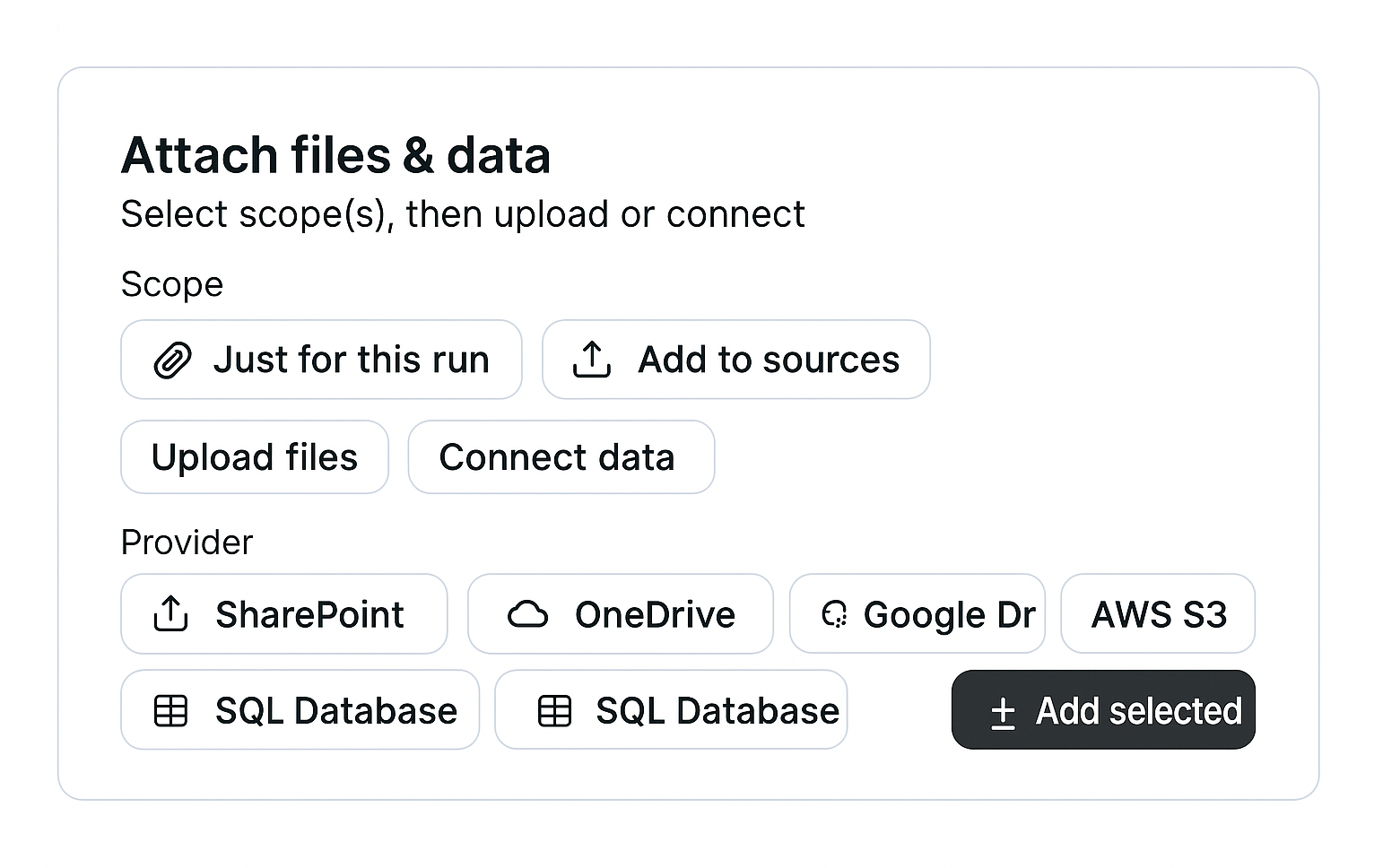Toggle the Add to sources scope

735,360
